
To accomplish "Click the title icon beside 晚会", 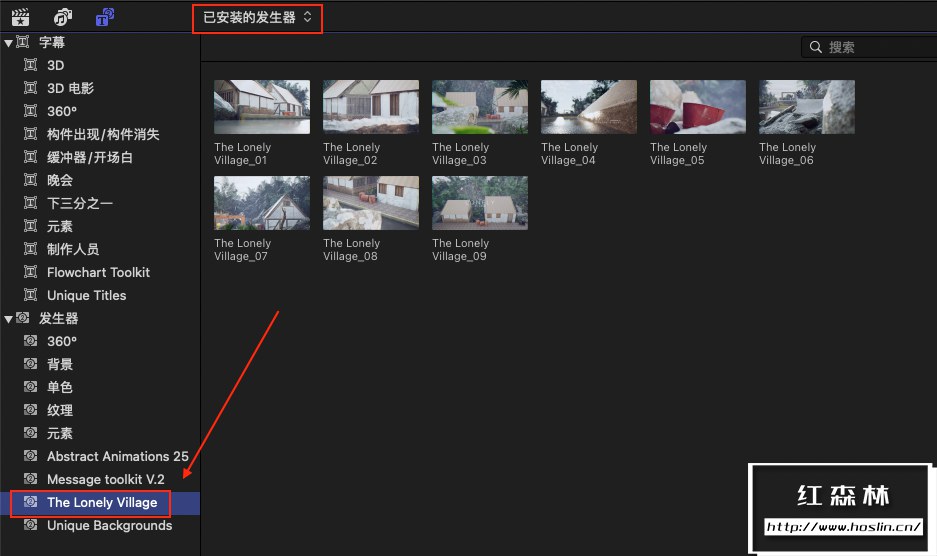I will [x=30, y=180].
